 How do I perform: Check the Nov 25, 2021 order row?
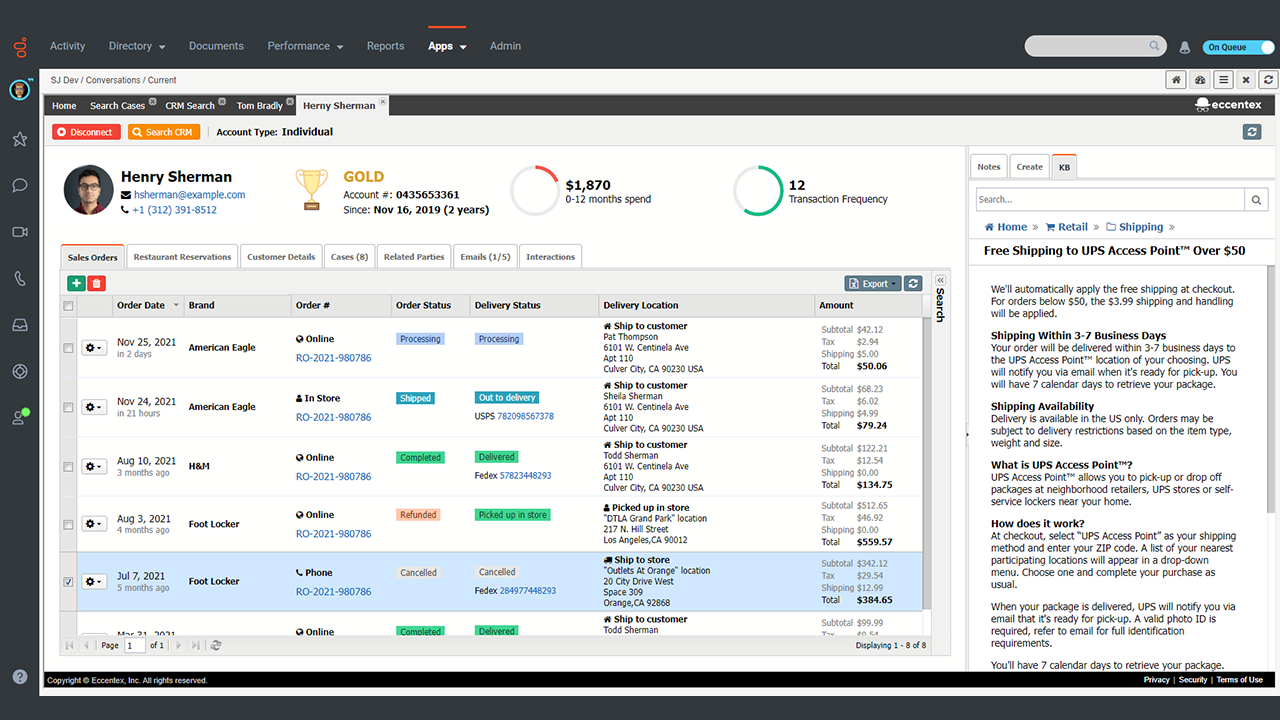(x=68, y=348)
